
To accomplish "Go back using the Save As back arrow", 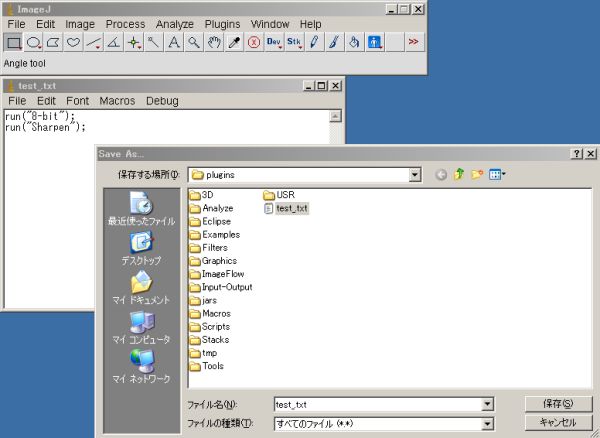I will pyautogui.click(x=441, y=175).
